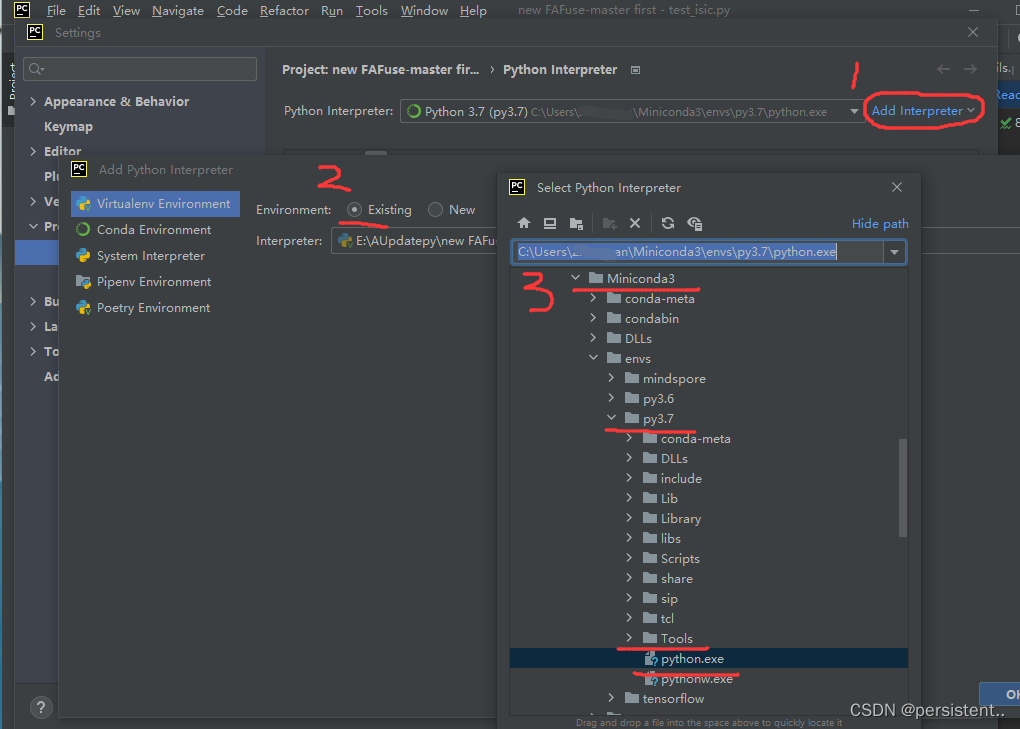Open the Window menu

click(x=424, y=10)
